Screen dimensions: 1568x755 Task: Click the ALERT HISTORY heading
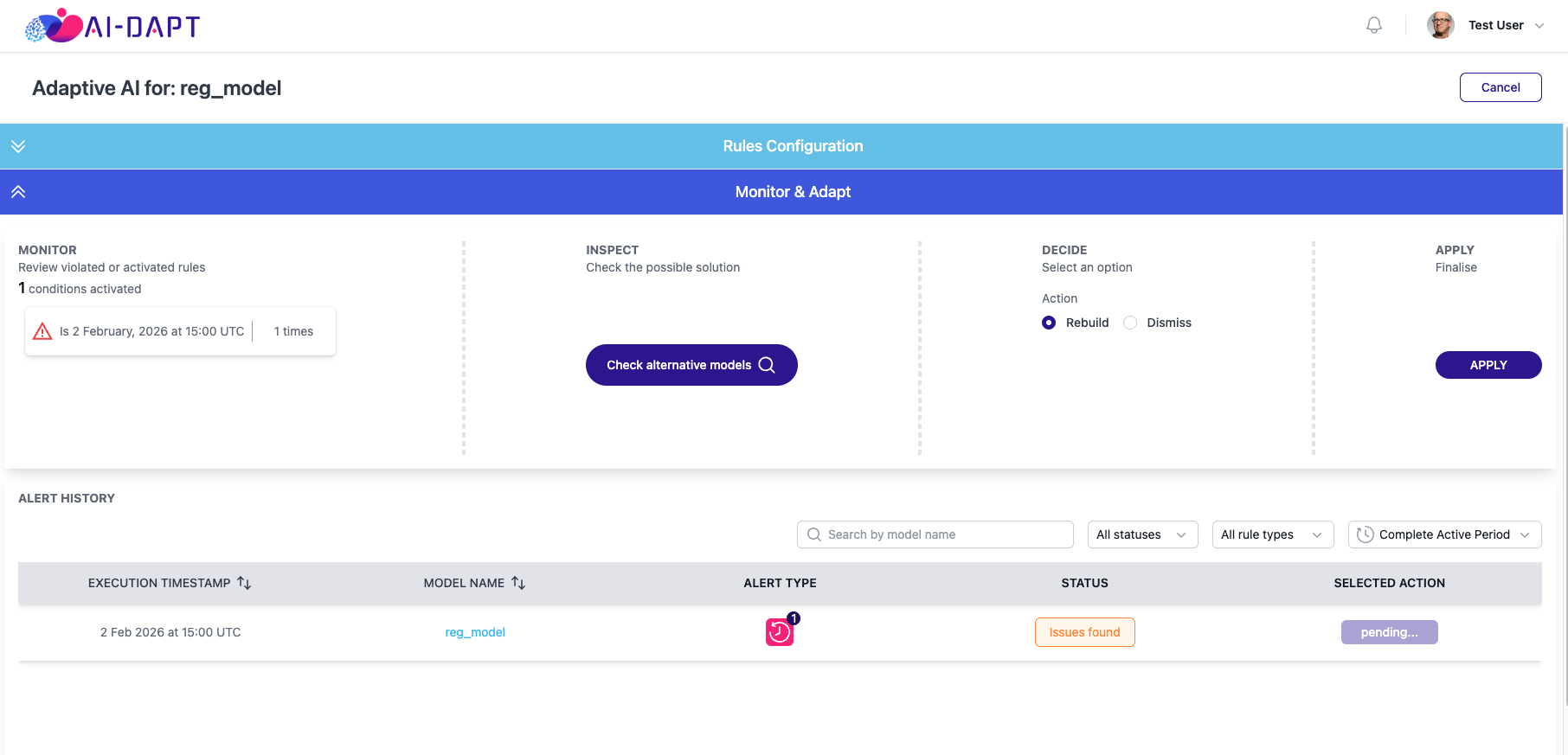tap(67, 498)
